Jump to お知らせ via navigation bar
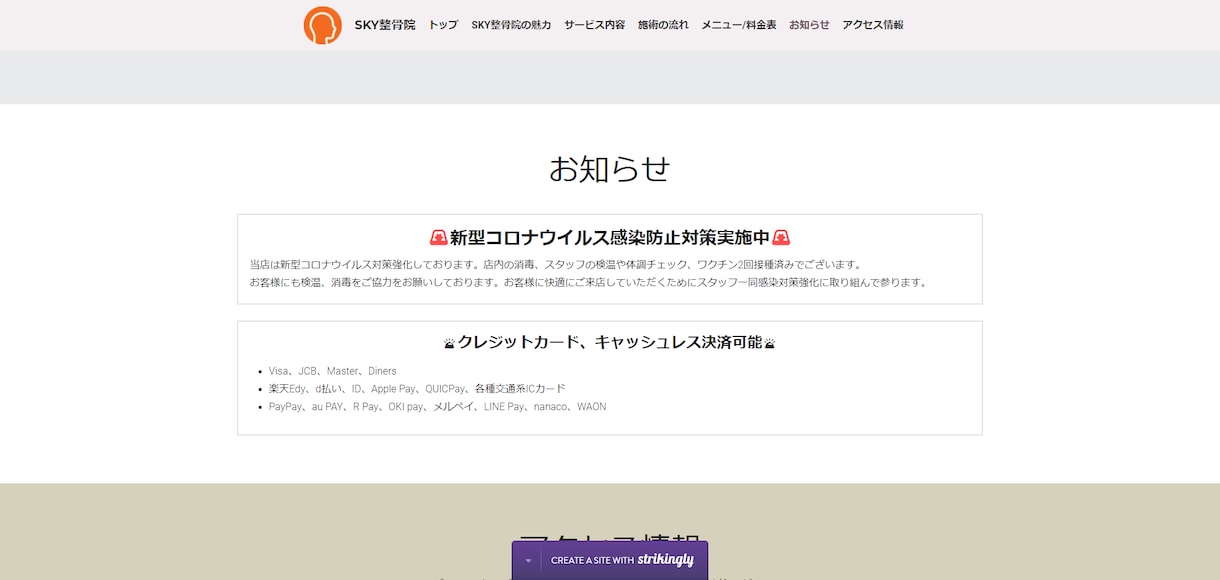Viewport: 1220px width, 580px height. 809,25
